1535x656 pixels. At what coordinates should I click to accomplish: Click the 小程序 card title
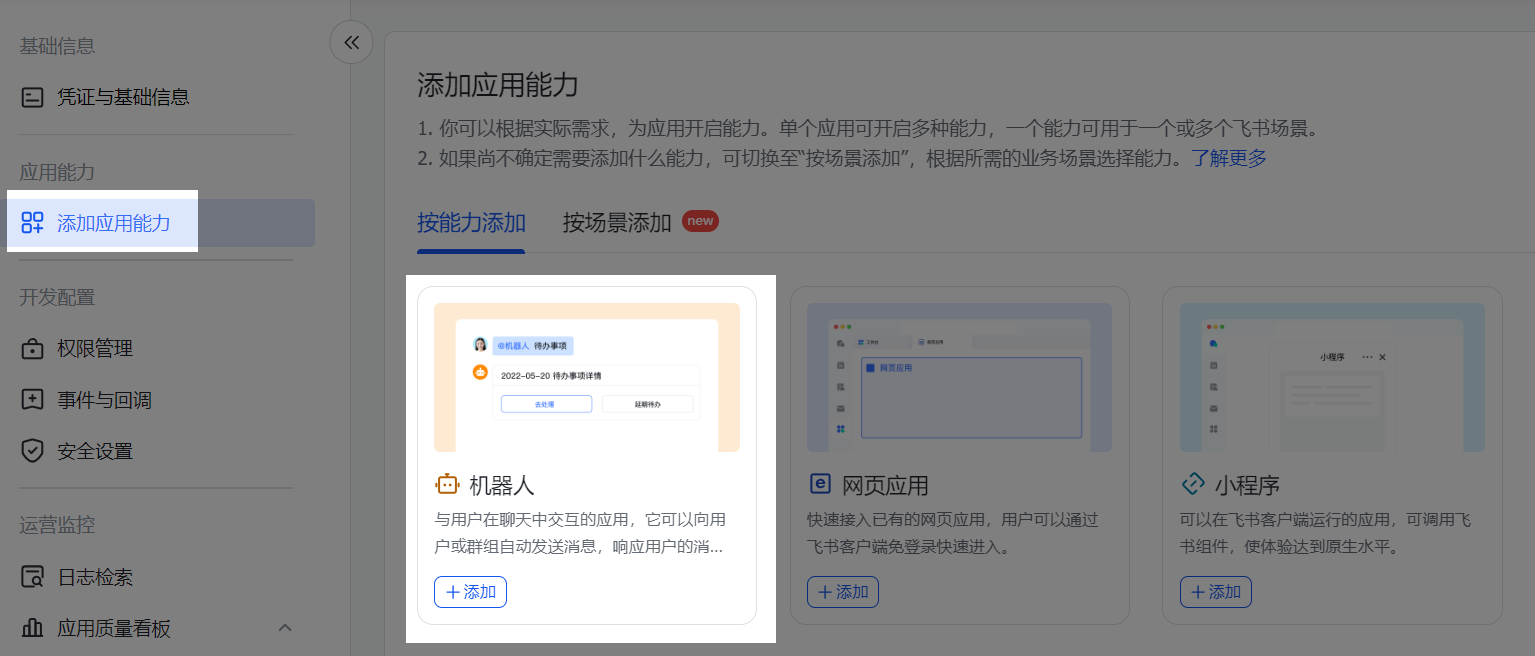click(1247, 486)
